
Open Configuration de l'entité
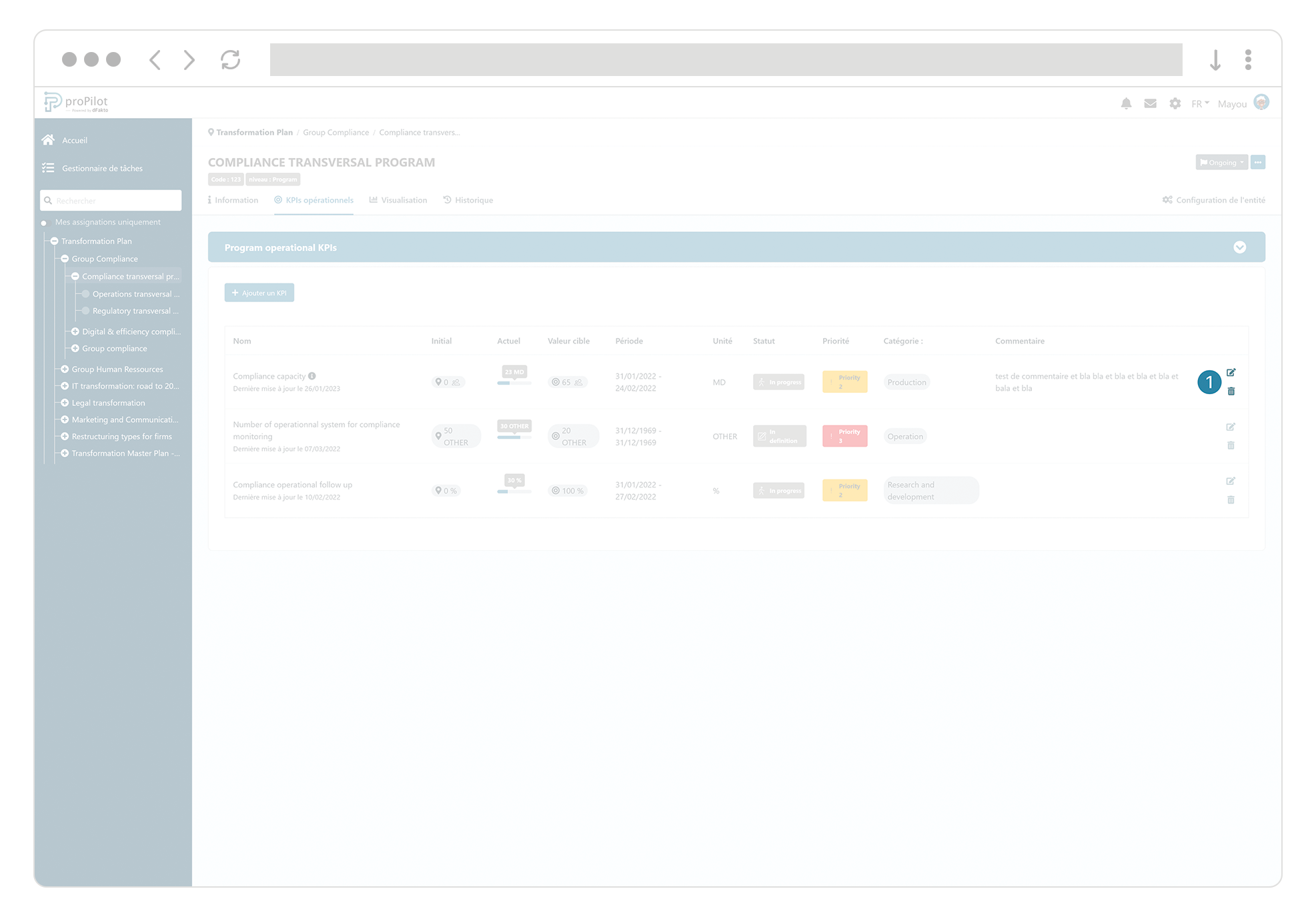tap(1213, 199)
